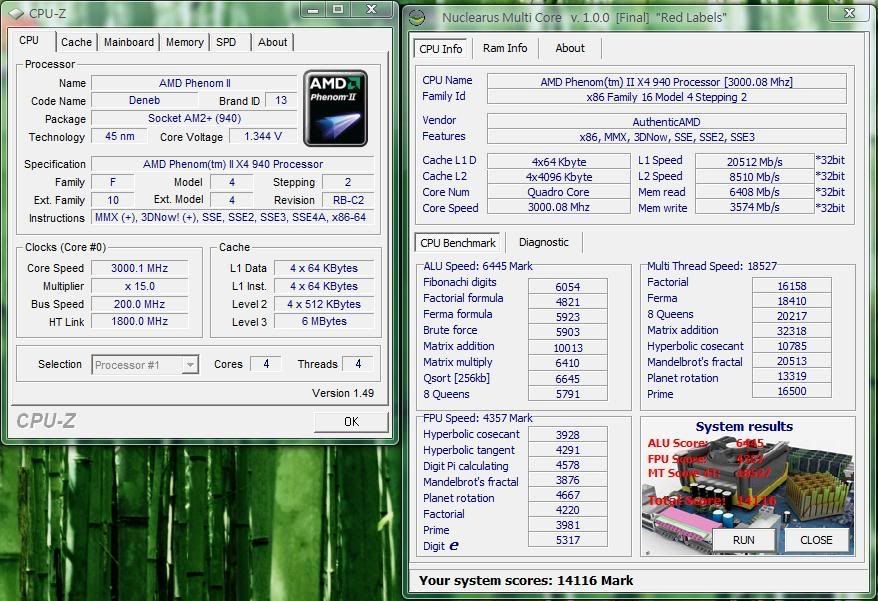Image resolution: width=878 pixels, height=601 pixels.
Task: Switch to the Diagnostic tab
Action: (544, 242)
